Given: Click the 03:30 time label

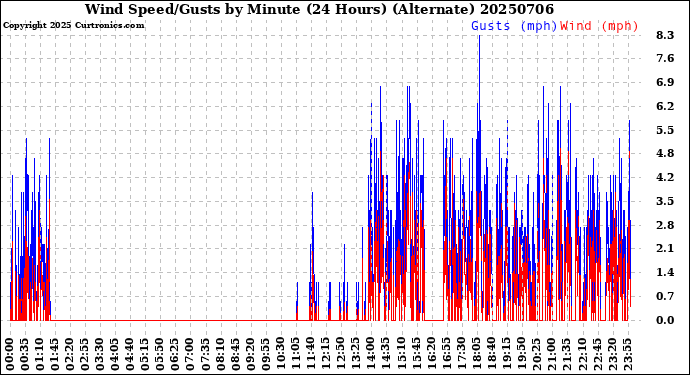Looking at the screenshot, I should pos(100,354).
